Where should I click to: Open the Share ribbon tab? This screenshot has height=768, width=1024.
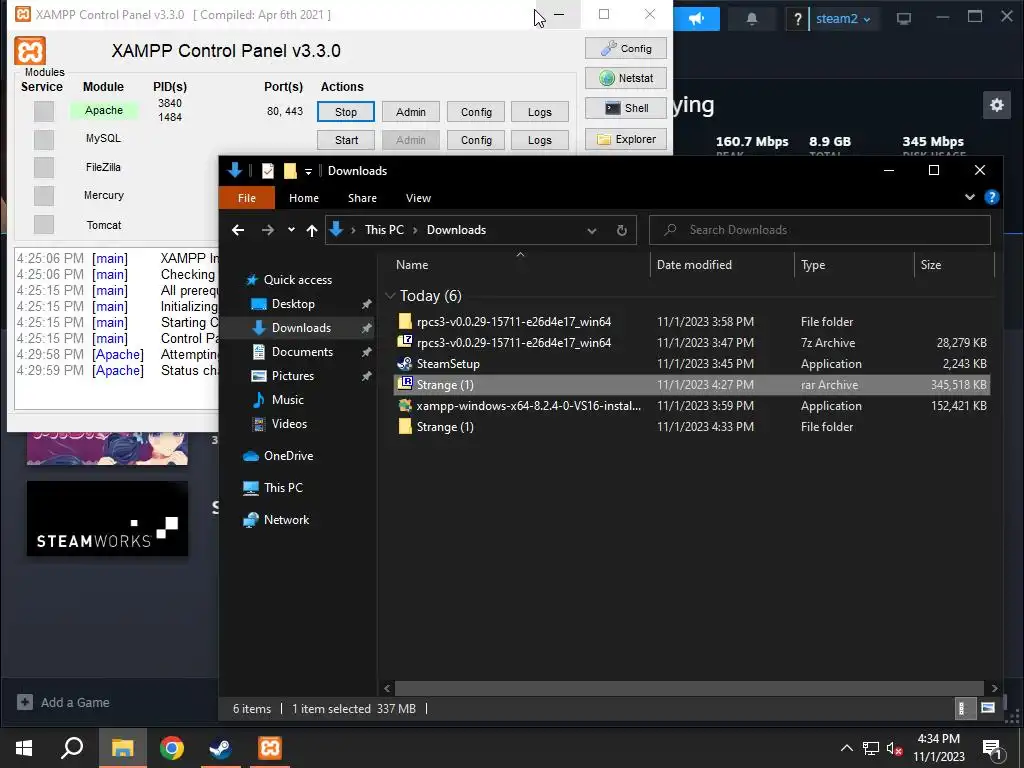[x=362, y=198]
